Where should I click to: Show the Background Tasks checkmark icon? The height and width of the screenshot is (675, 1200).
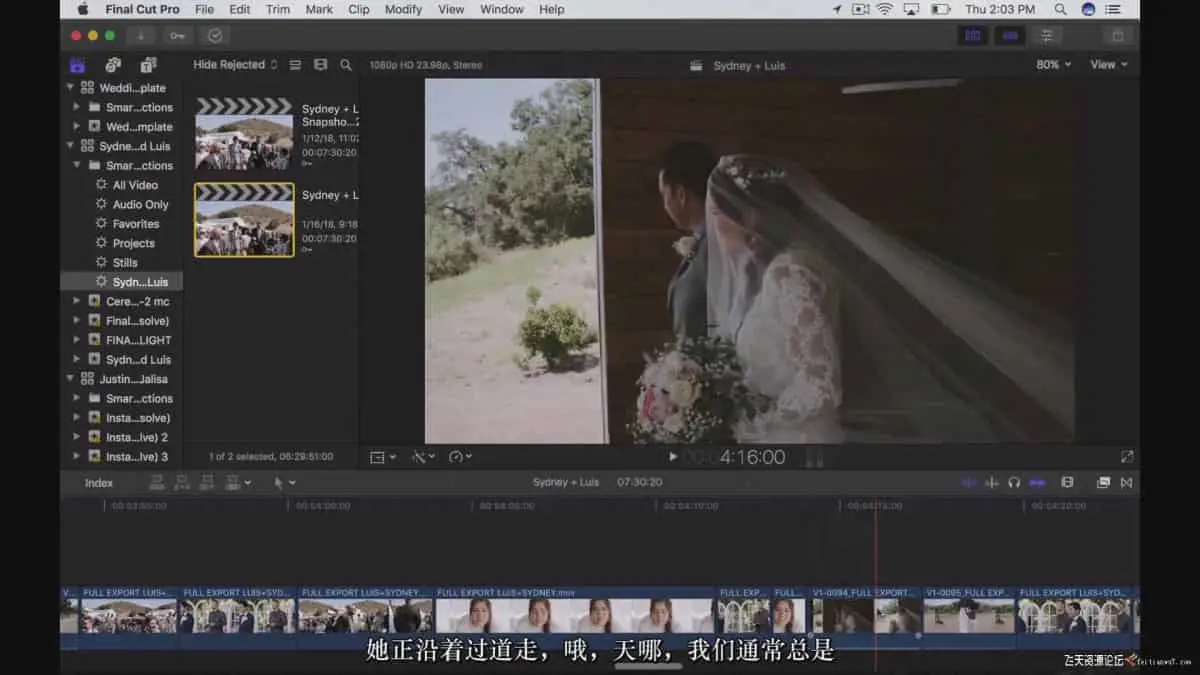pyautogui.click(x=215, y=35)
